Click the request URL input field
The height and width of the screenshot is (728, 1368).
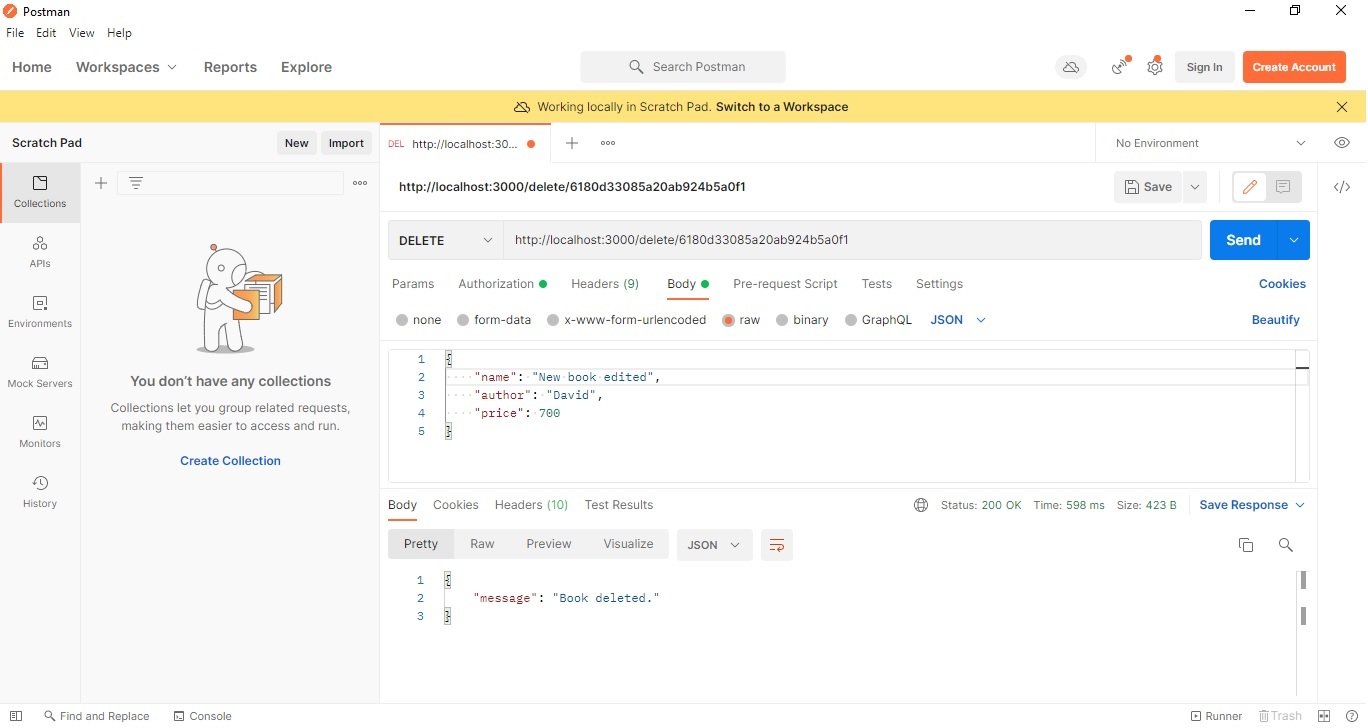click(x=852, y=240)
